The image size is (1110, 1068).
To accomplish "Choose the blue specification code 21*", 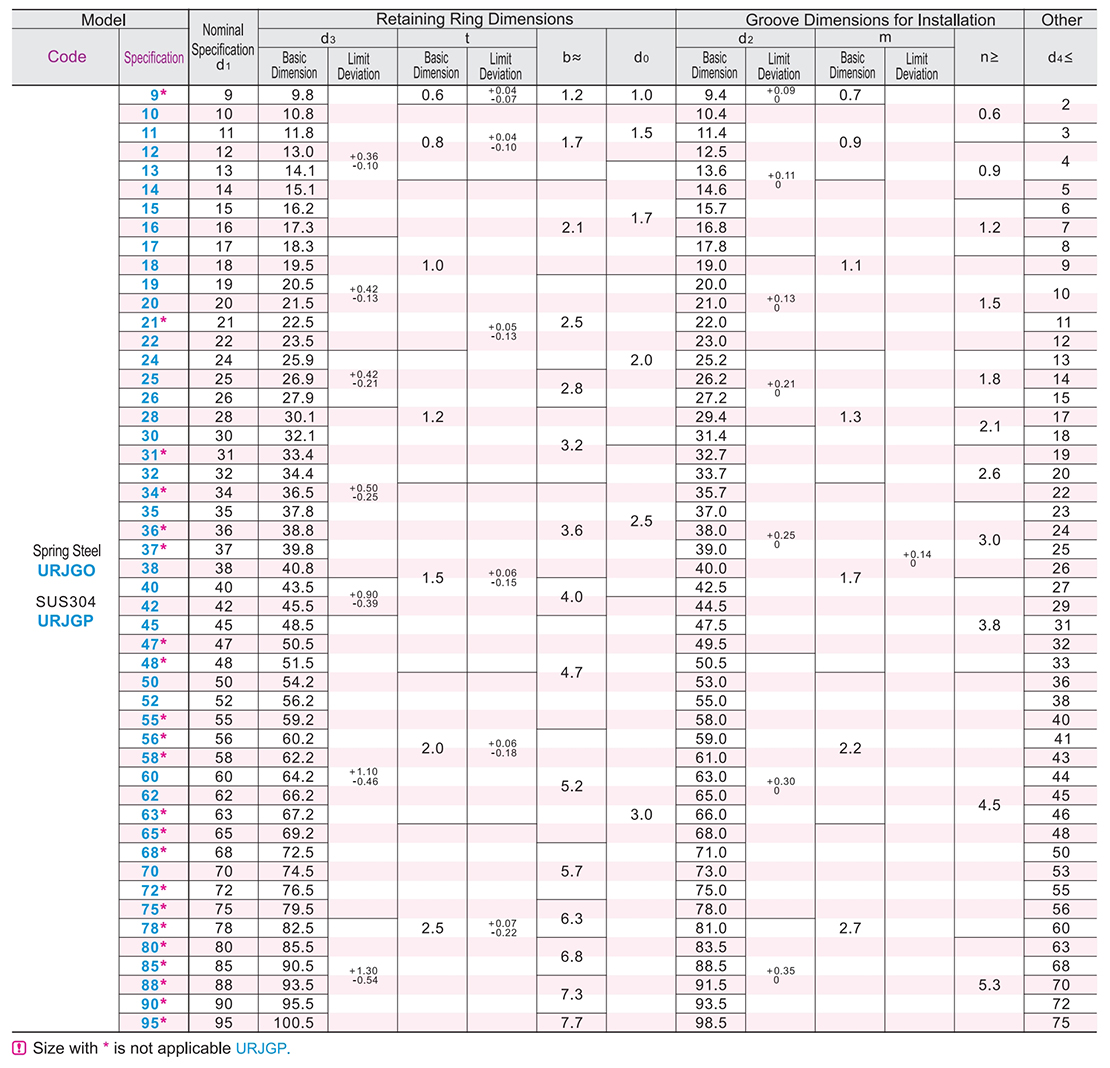I will pyautogui.click(x=154, y=322).
